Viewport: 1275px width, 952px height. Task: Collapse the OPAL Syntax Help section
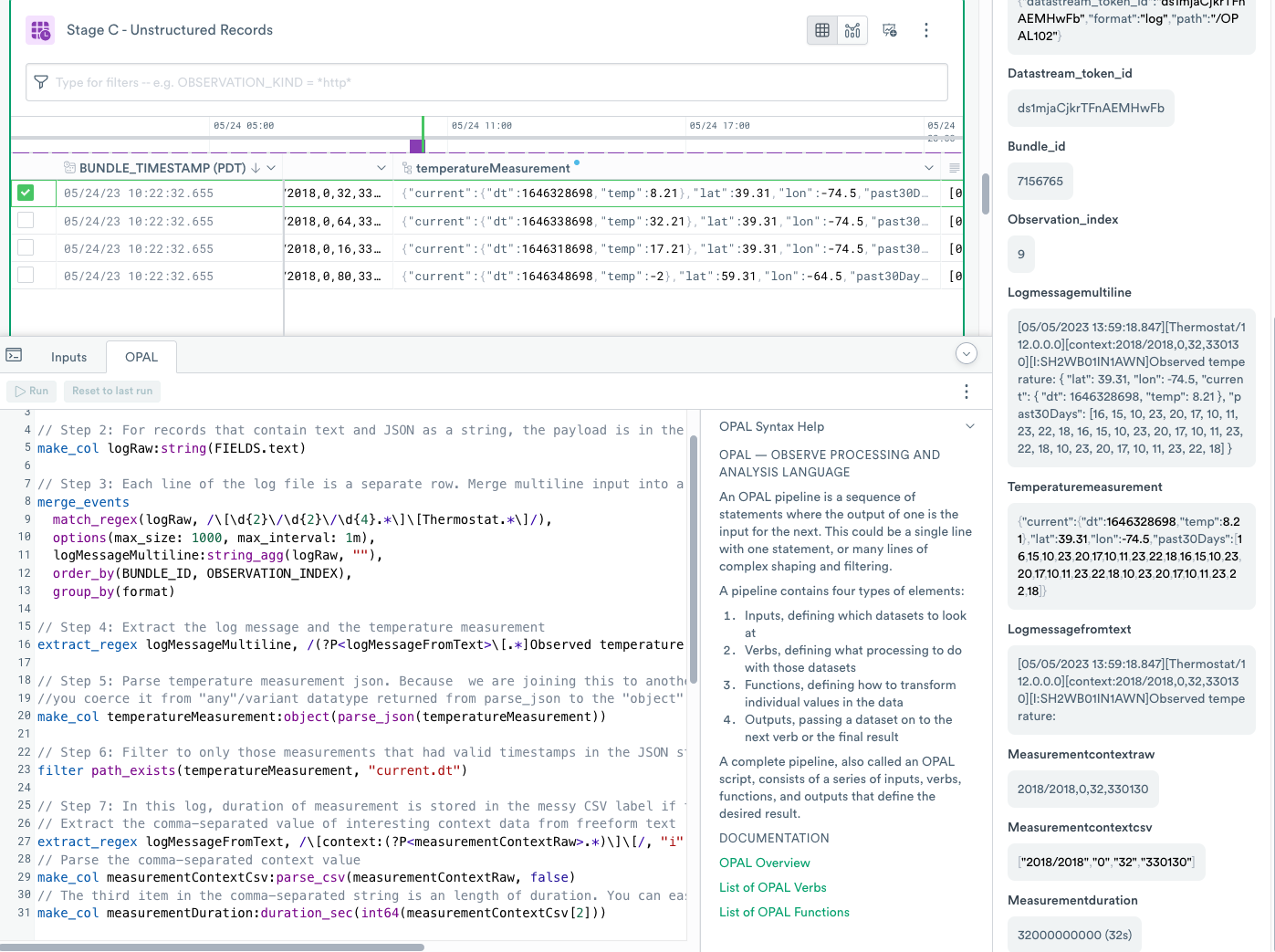click(969, 426)
